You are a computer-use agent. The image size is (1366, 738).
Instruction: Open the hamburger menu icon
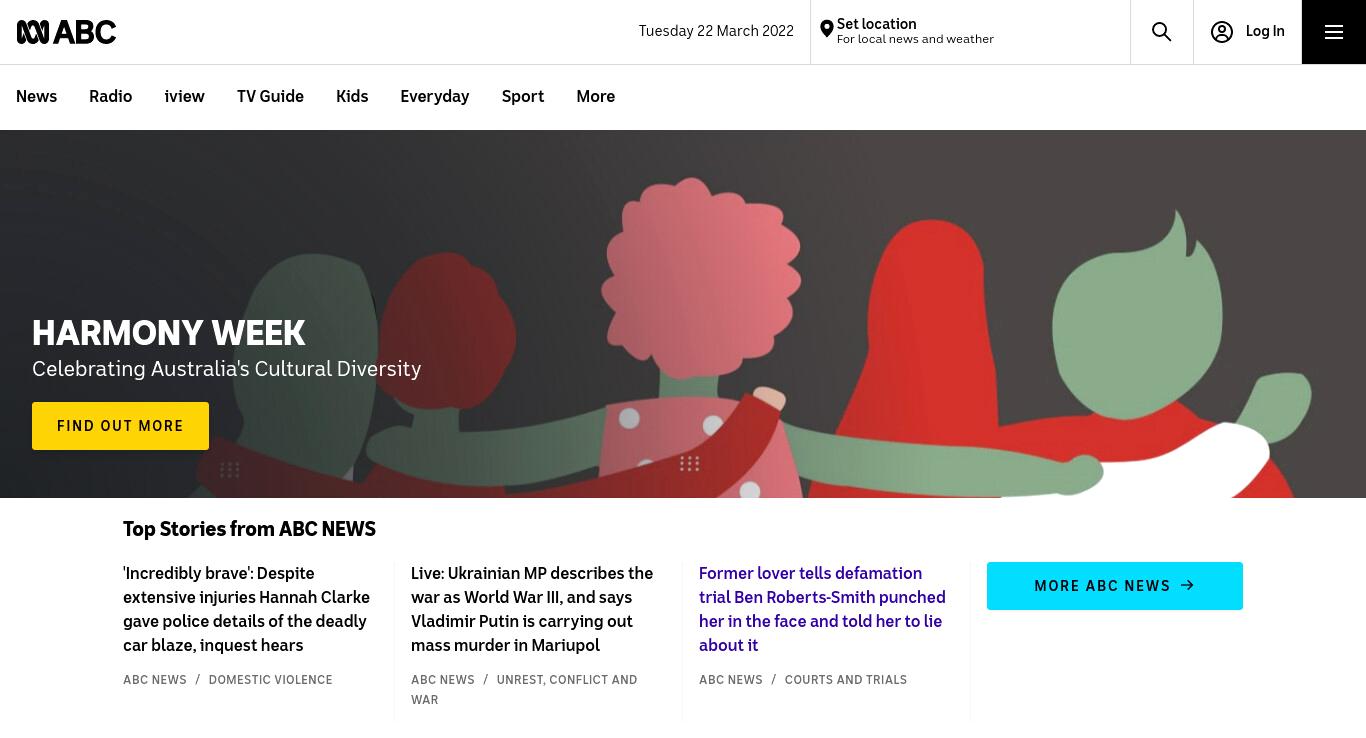[x=1333, y=32]
